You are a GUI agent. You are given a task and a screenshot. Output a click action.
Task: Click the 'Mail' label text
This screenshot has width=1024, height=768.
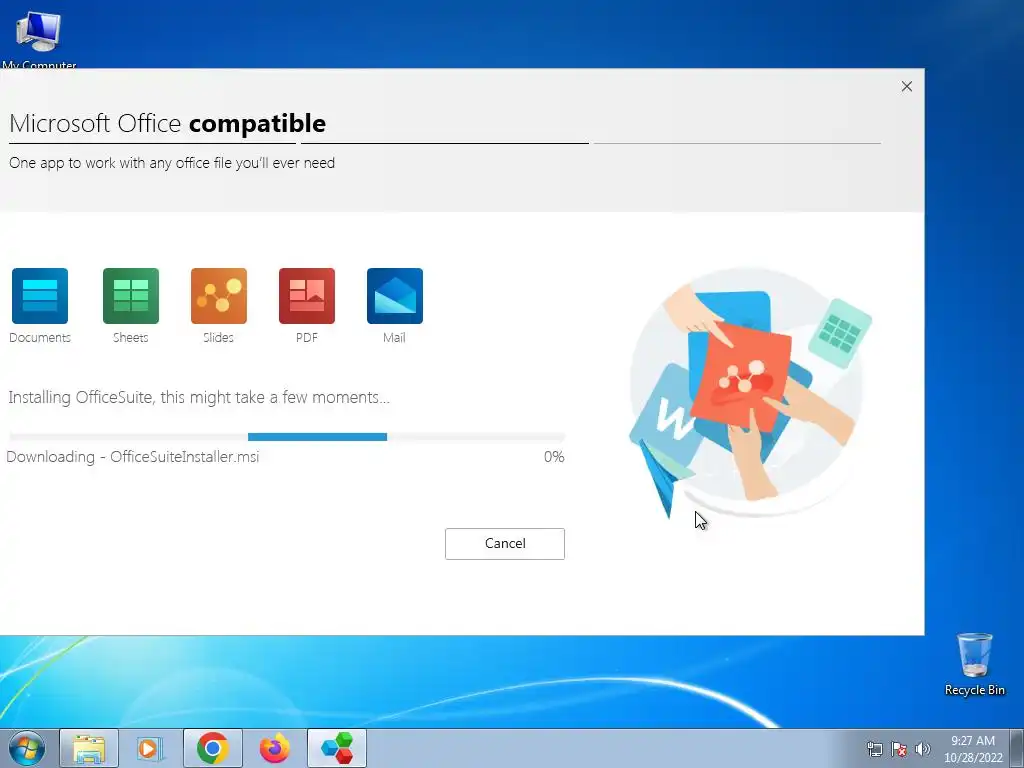click(394, 338)
